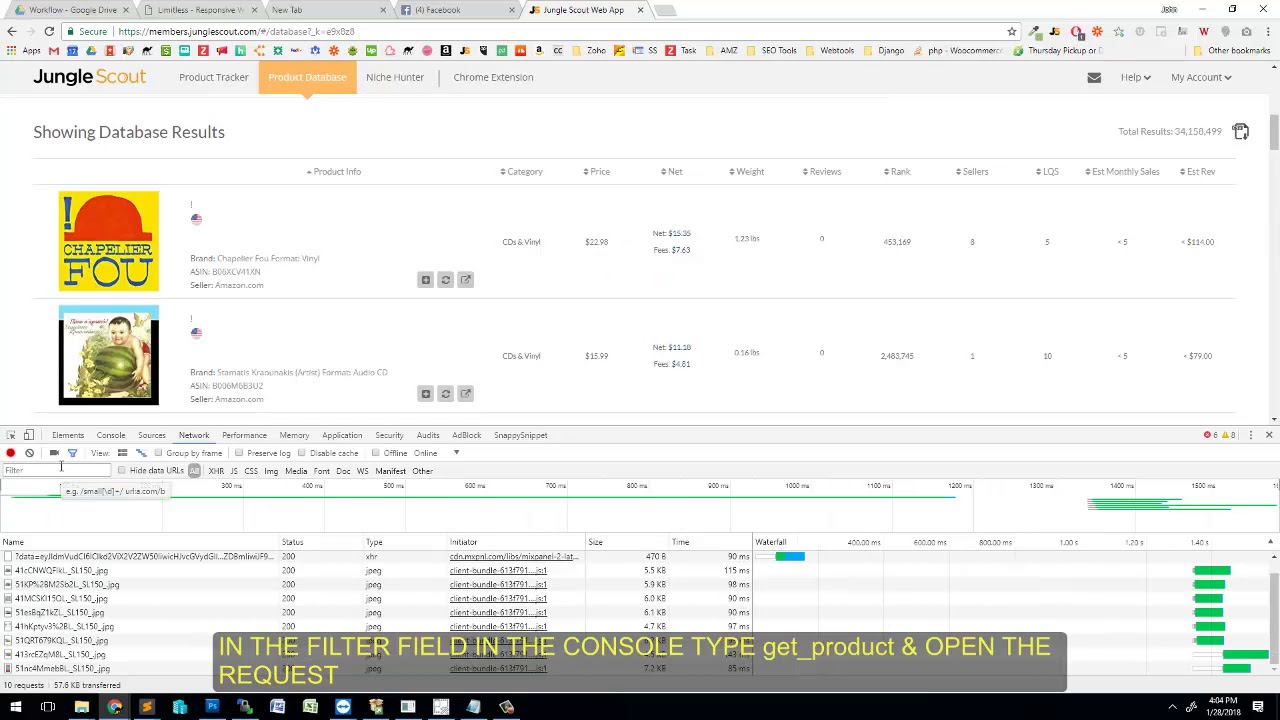Viewport: 1280px width, 720px height.
Task: Select the All network filter button
Action: coord(195,471)
